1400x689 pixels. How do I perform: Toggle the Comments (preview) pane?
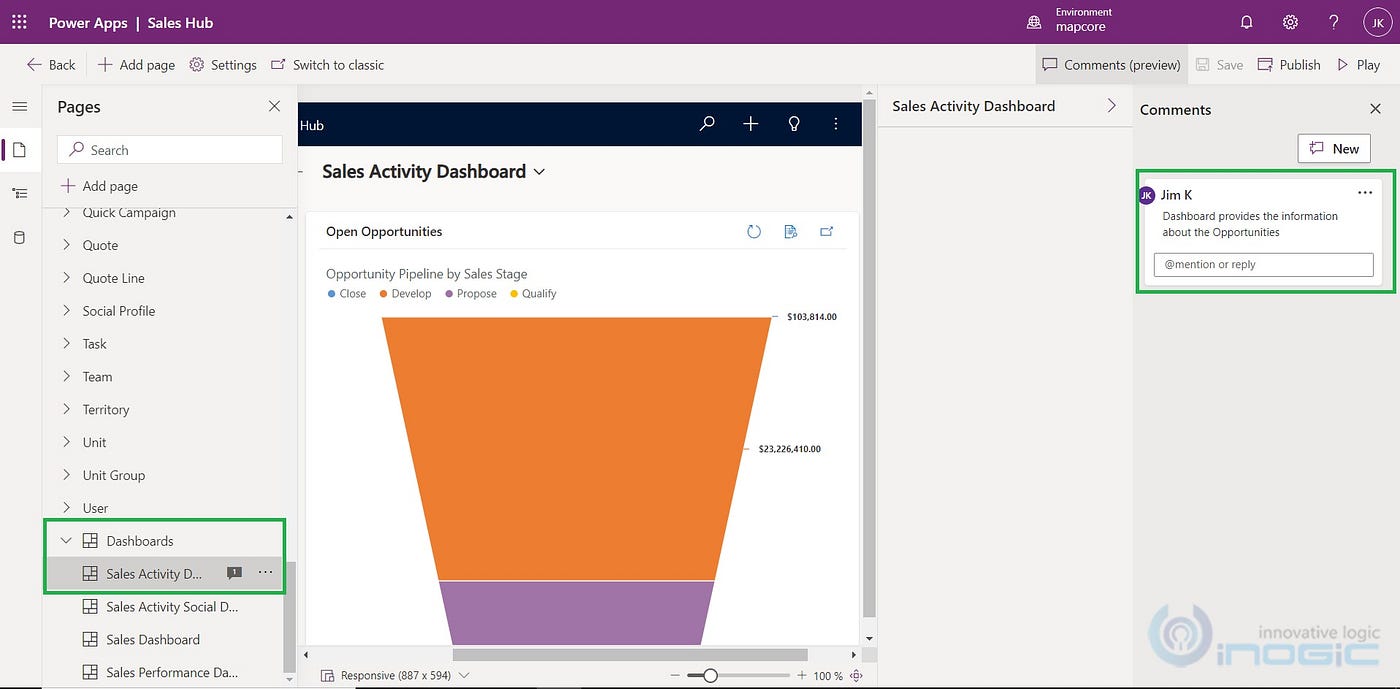(1111, 65)
